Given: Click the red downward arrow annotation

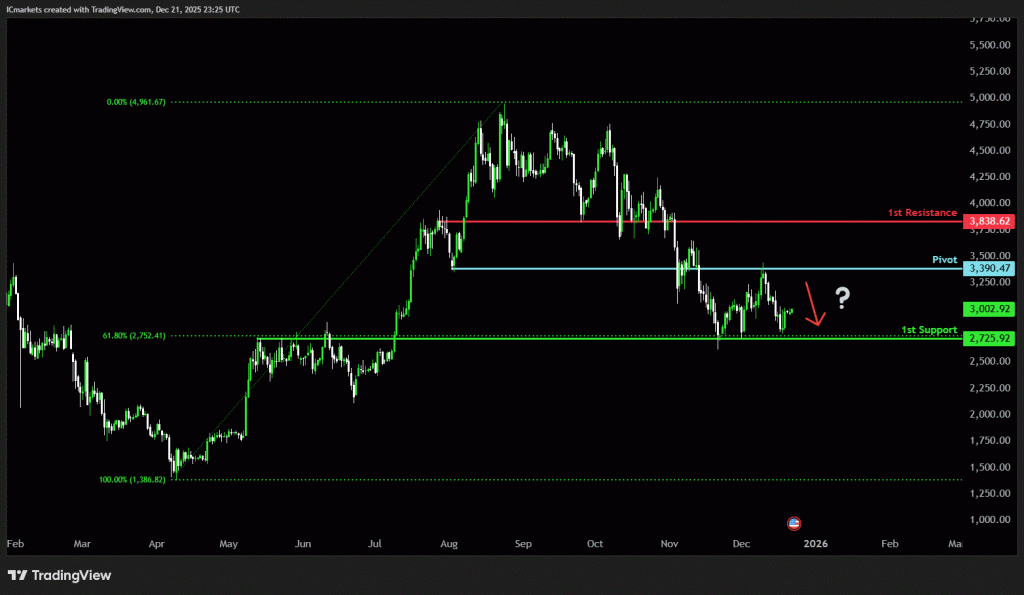Looking at the screenshot, I should 815,306.
